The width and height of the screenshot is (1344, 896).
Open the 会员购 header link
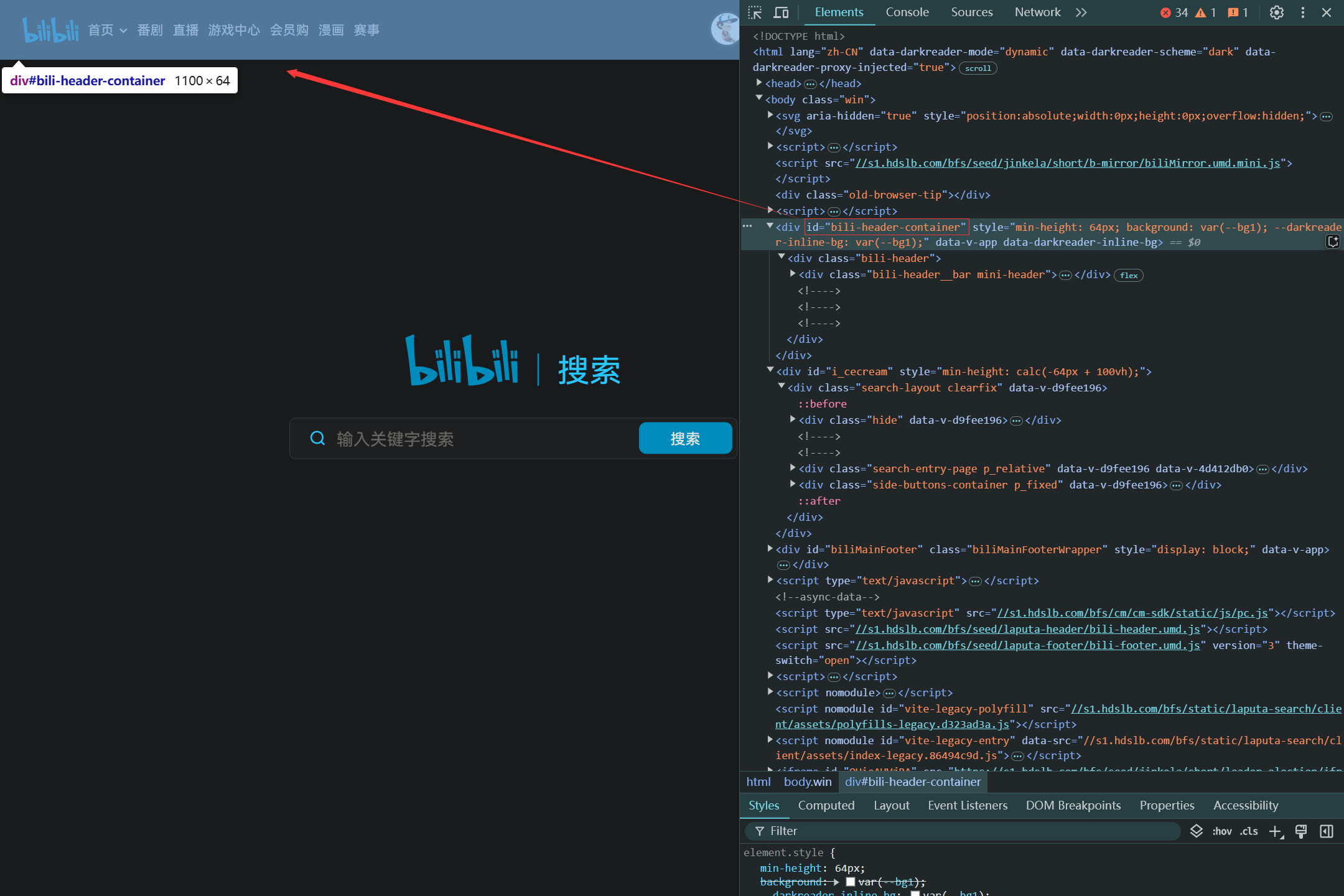pyautogui.click(x=289, y=30)
